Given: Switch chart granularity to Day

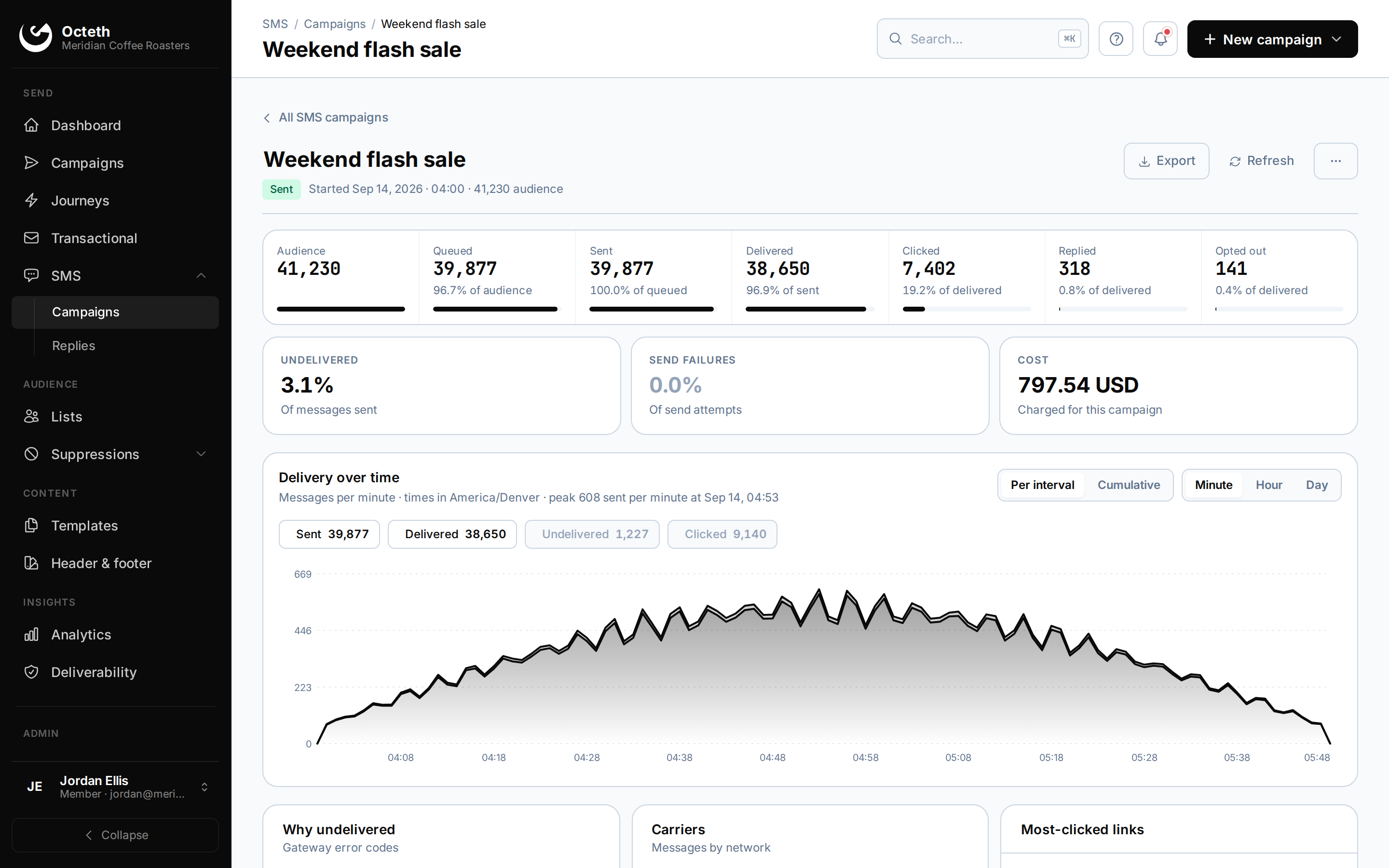Looking at the screenshot, I should tap(1317, 485).
